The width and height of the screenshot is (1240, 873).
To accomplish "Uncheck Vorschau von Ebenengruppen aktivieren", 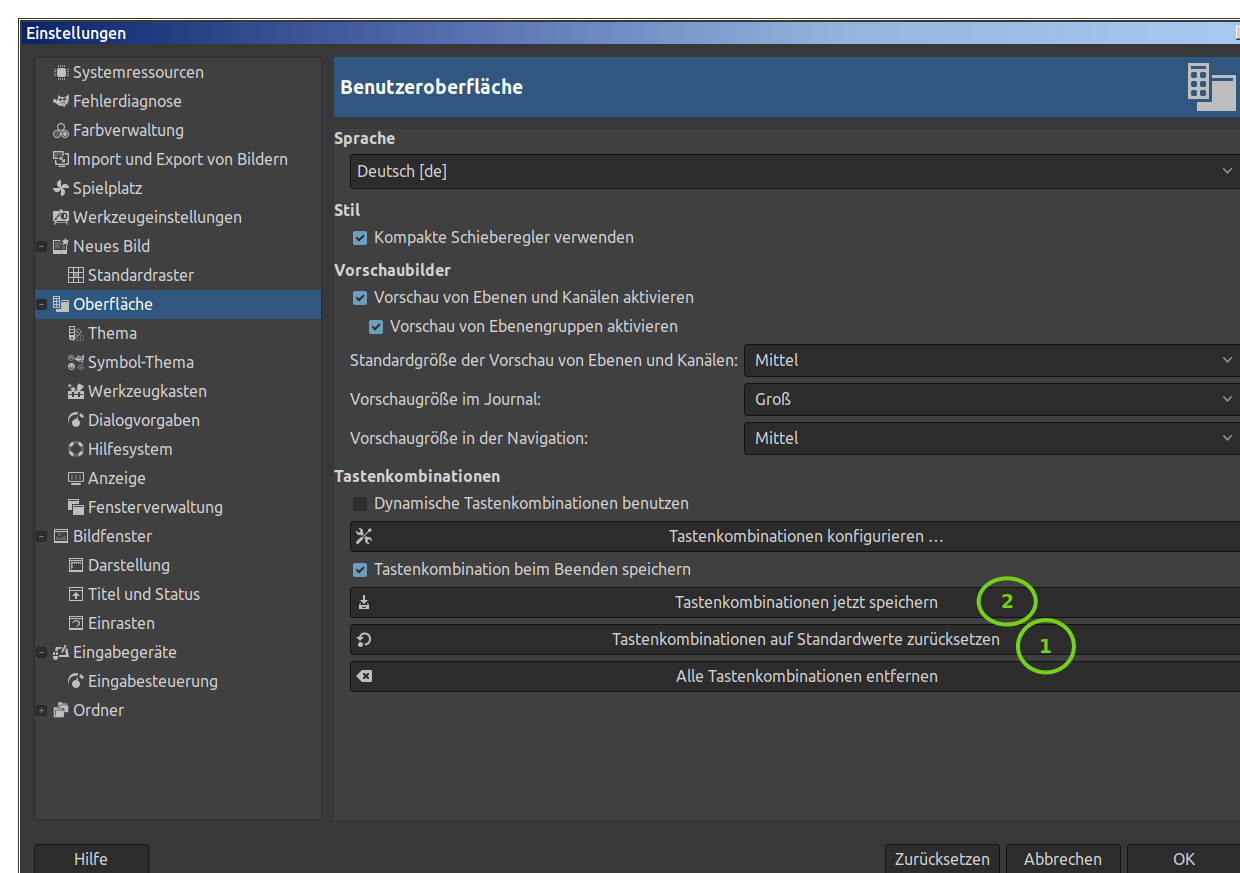I will 377,327.
